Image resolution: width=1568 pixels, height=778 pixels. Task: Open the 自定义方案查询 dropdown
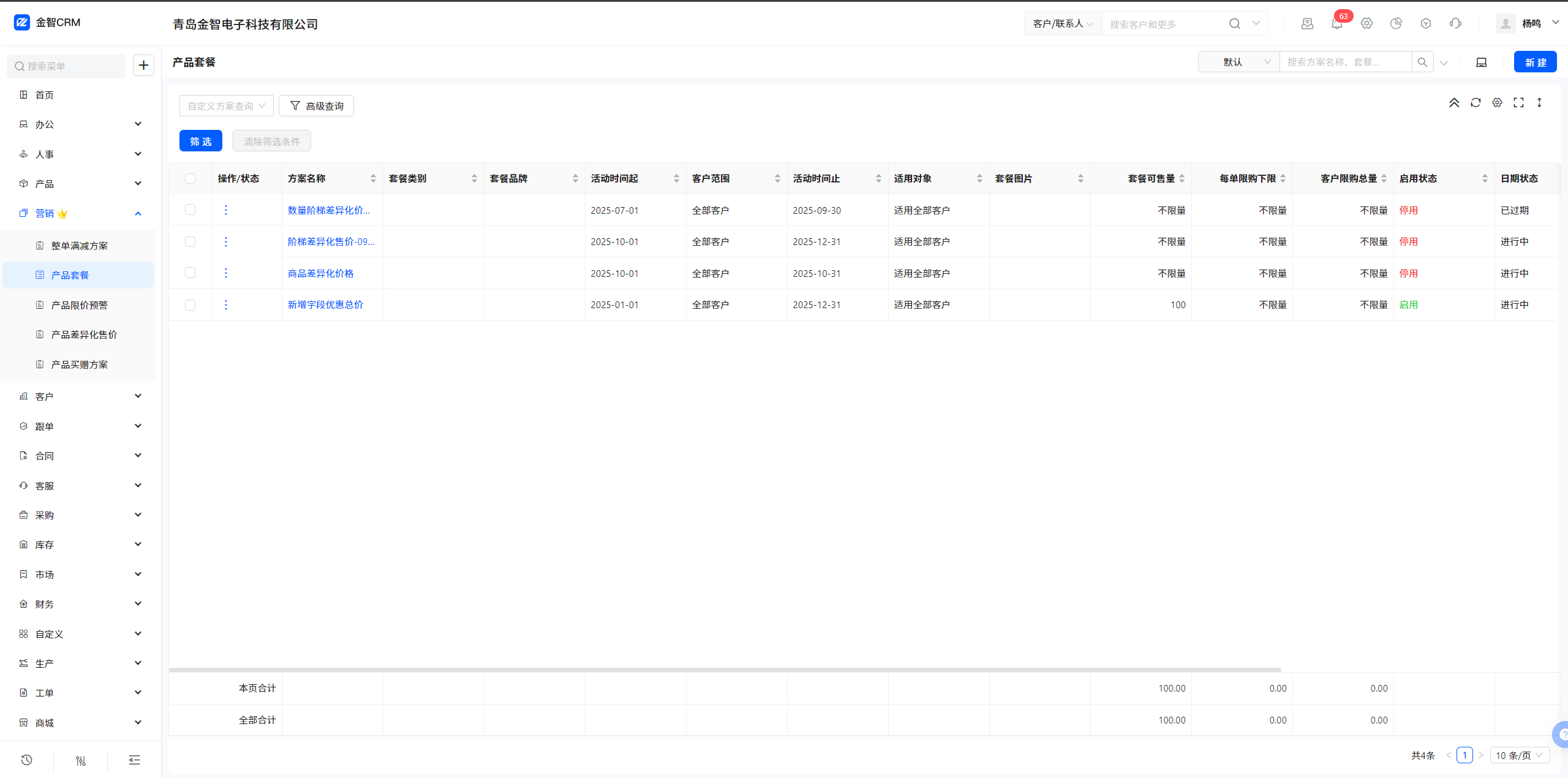[226, 106]
